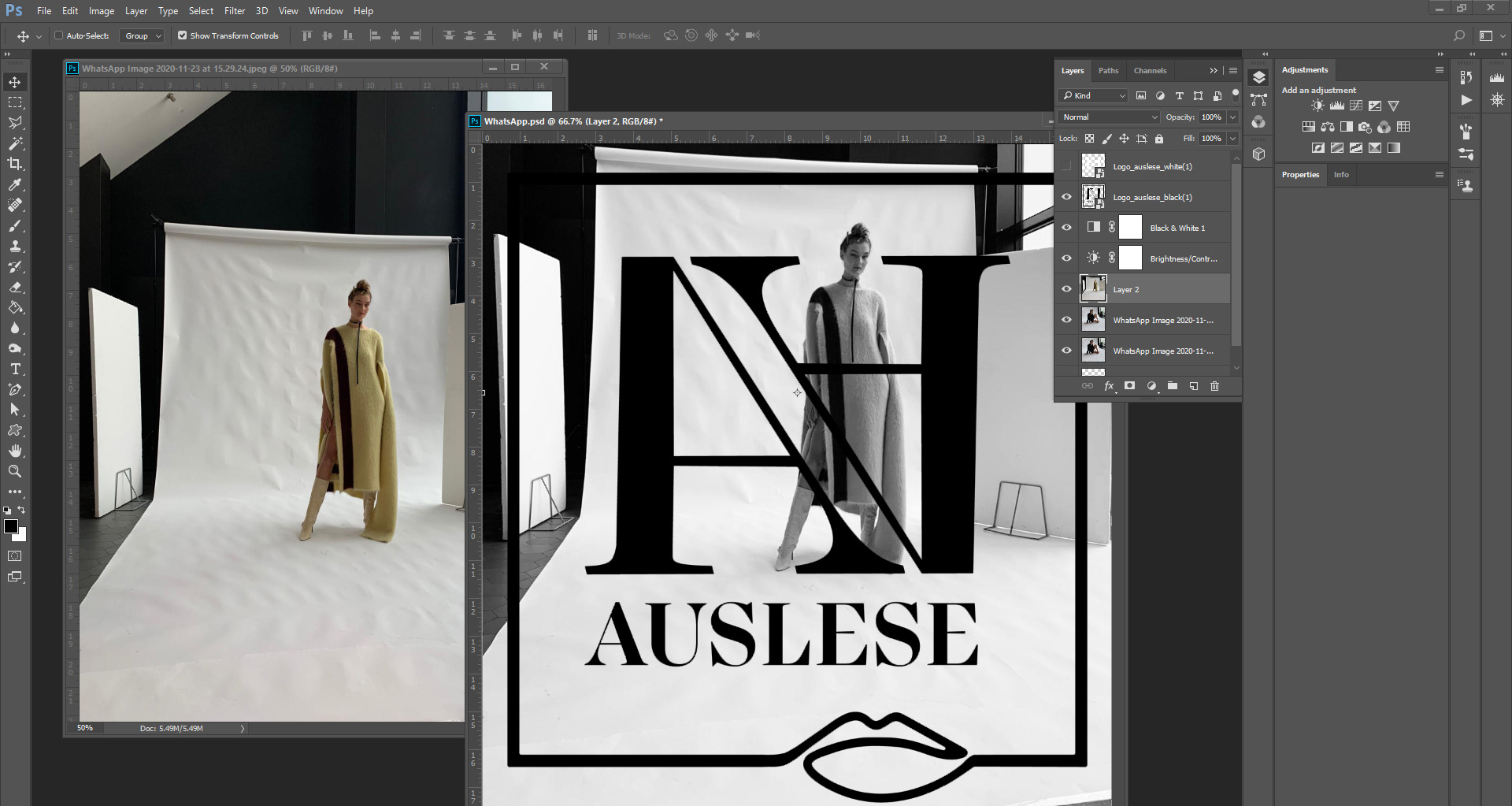The height and width of the screenshot is (806, 1512).
Task: Uncheck Show Transform Controls
Action: coord(183,35)
